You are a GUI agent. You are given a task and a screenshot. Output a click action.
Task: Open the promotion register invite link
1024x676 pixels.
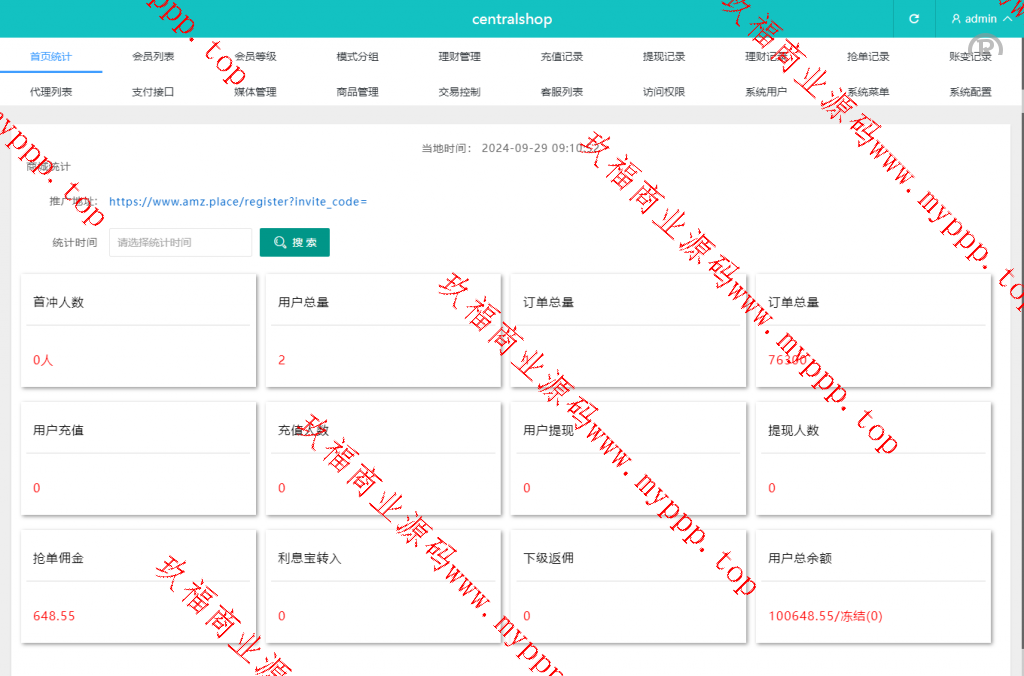click(238, 202)
